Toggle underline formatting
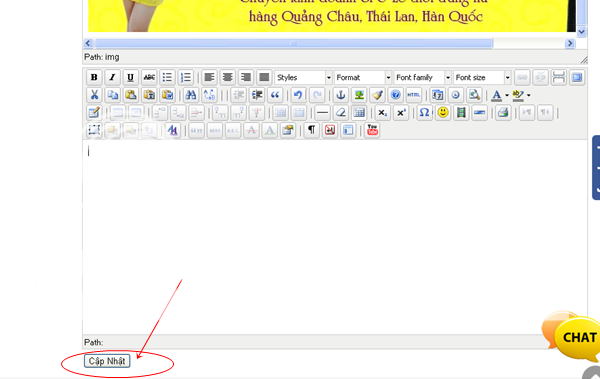 130,77
